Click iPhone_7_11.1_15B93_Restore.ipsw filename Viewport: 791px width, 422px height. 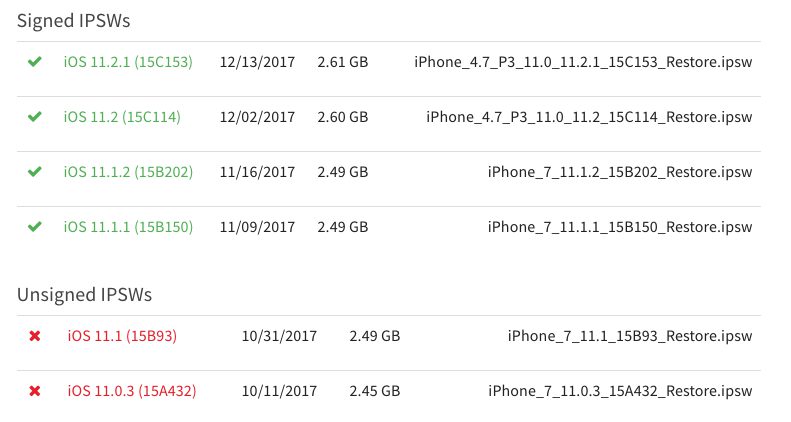(x=631, y=336)
